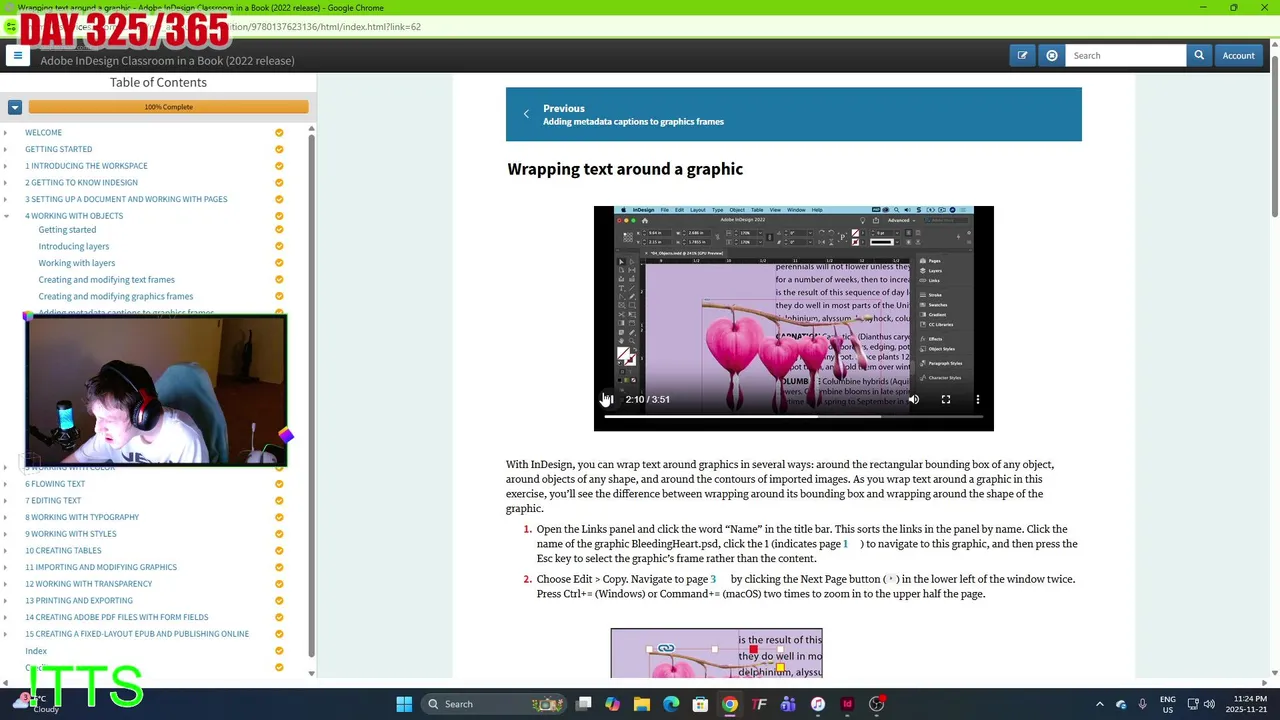Mute the video using the volume icon

click(x=914, y=399)
